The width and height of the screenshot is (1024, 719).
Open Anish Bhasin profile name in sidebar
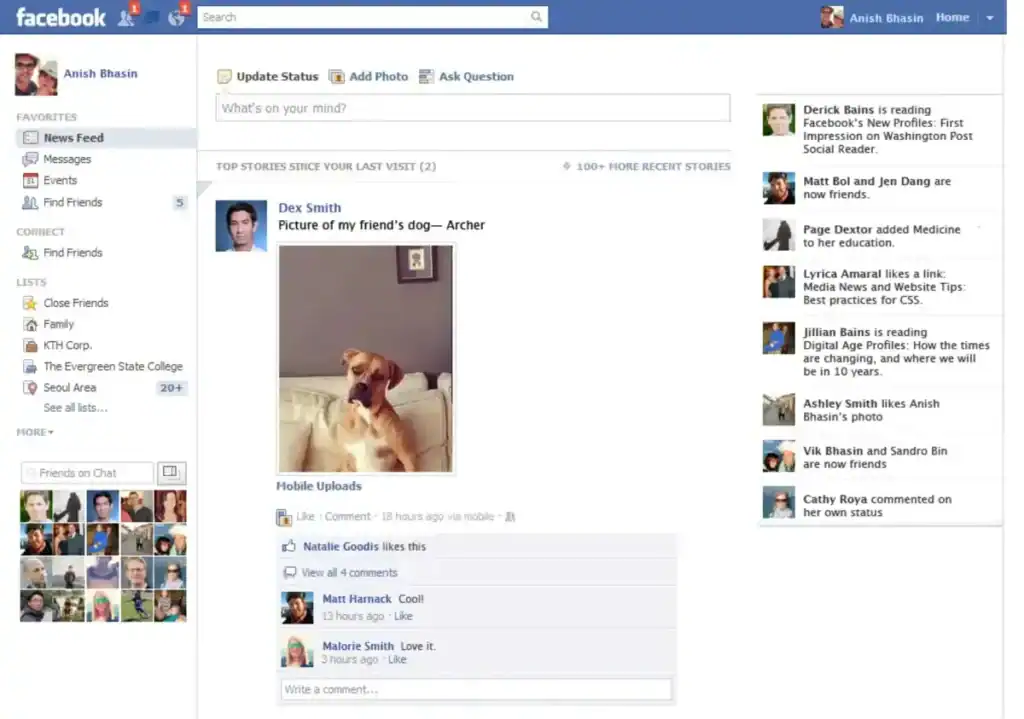coord(101,74)
